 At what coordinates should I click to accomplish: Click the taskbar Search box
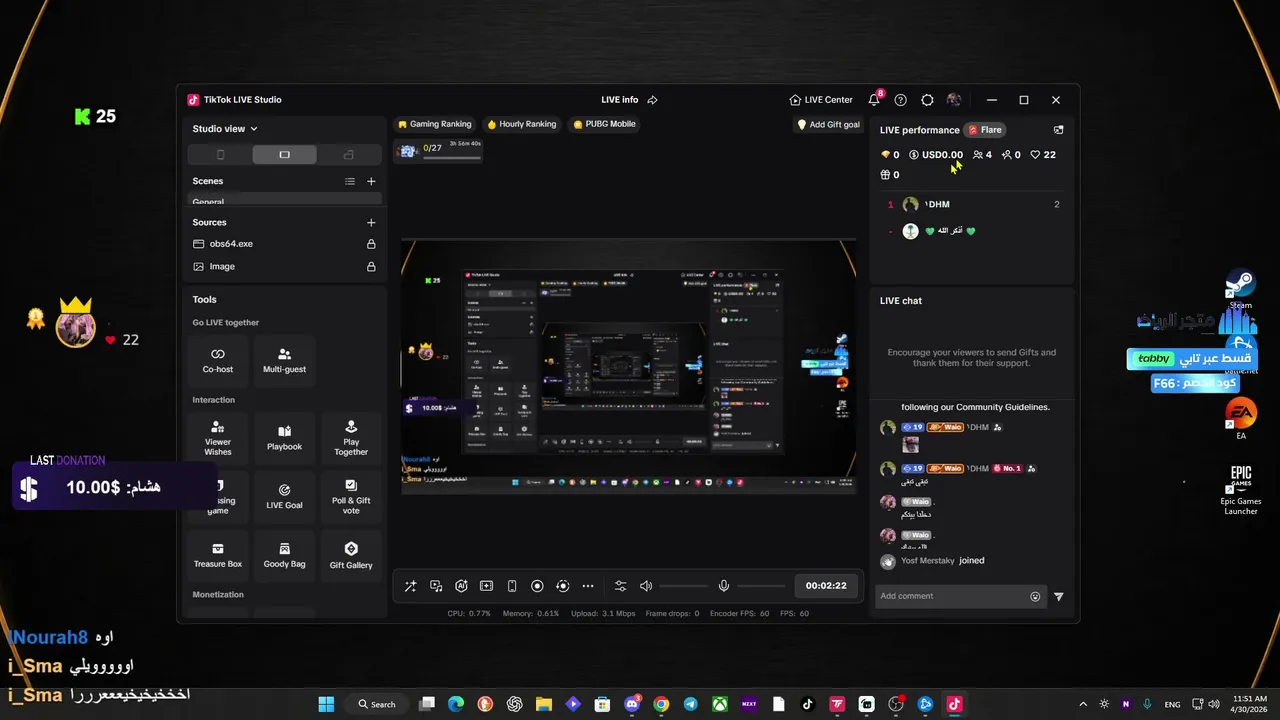pos(376,704)
